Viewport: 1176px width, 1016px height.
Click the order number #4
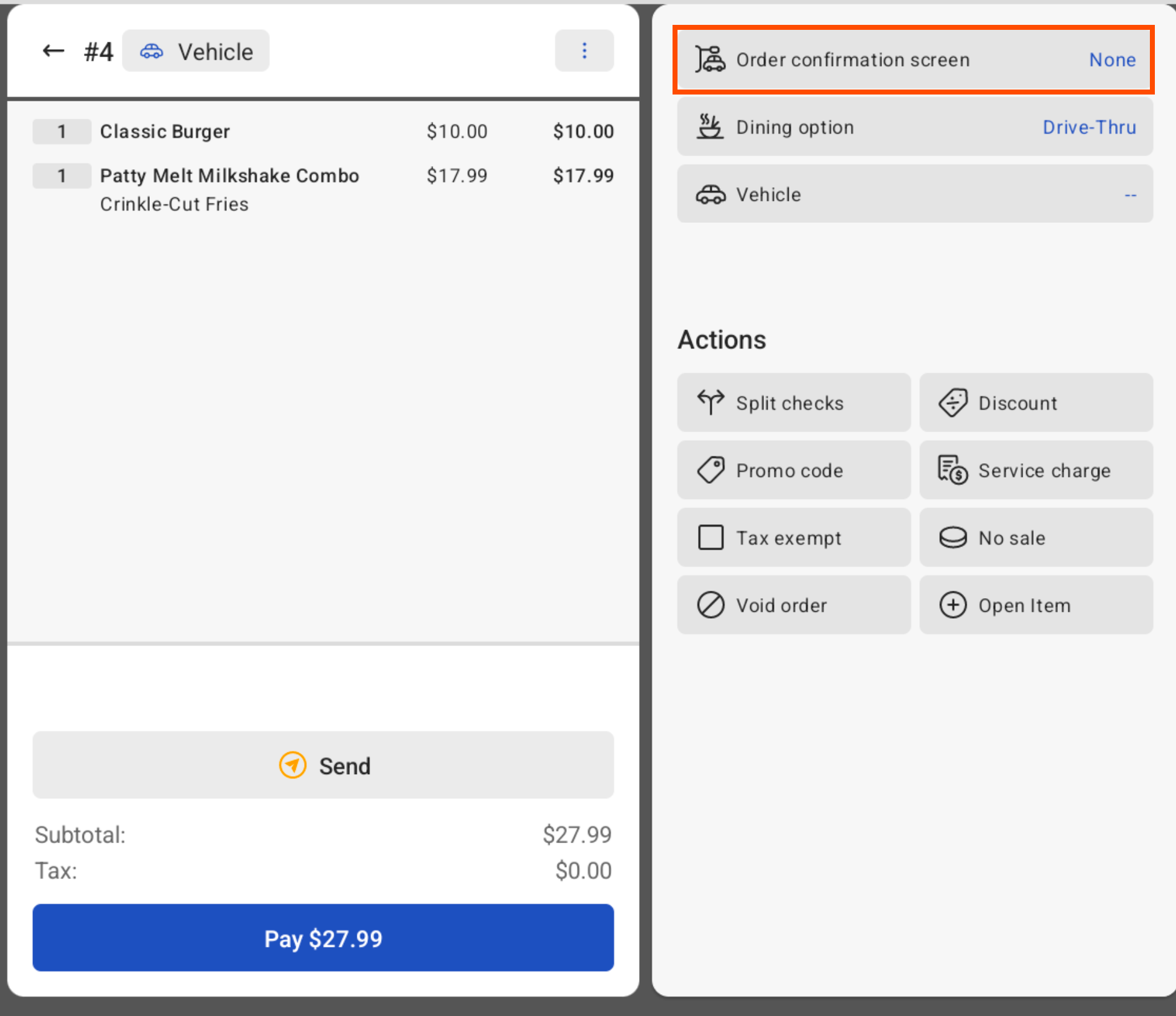tap(98, 52)
